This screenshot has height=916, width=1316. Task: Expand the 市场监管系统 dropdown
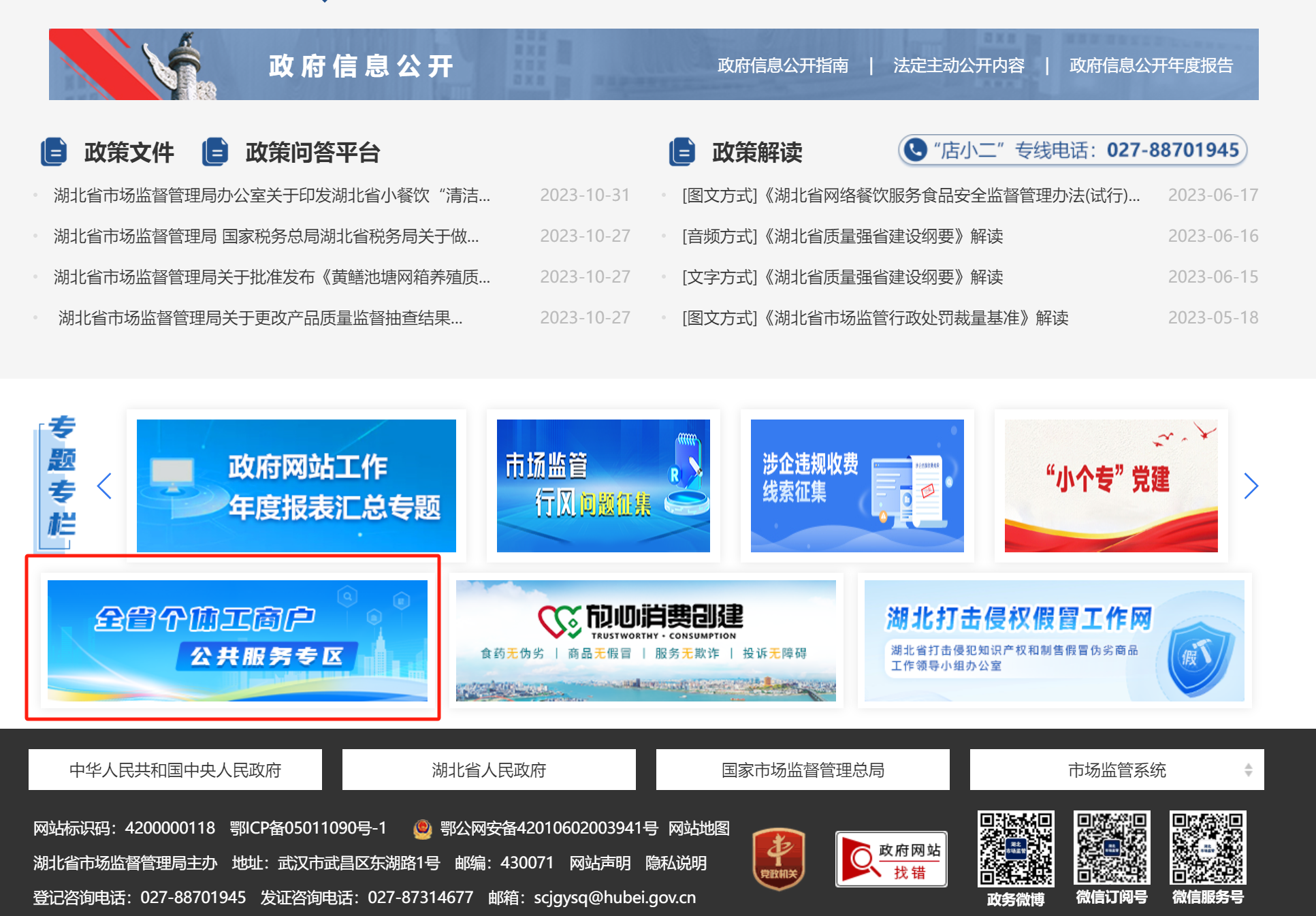point(1117,770)
